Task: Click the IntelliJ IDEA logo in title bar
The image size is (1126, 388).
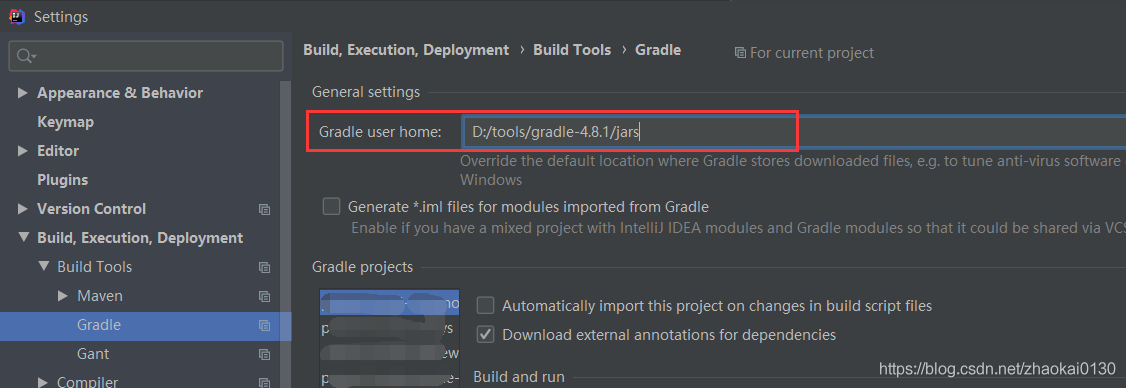Action: (x=17, y=16)
